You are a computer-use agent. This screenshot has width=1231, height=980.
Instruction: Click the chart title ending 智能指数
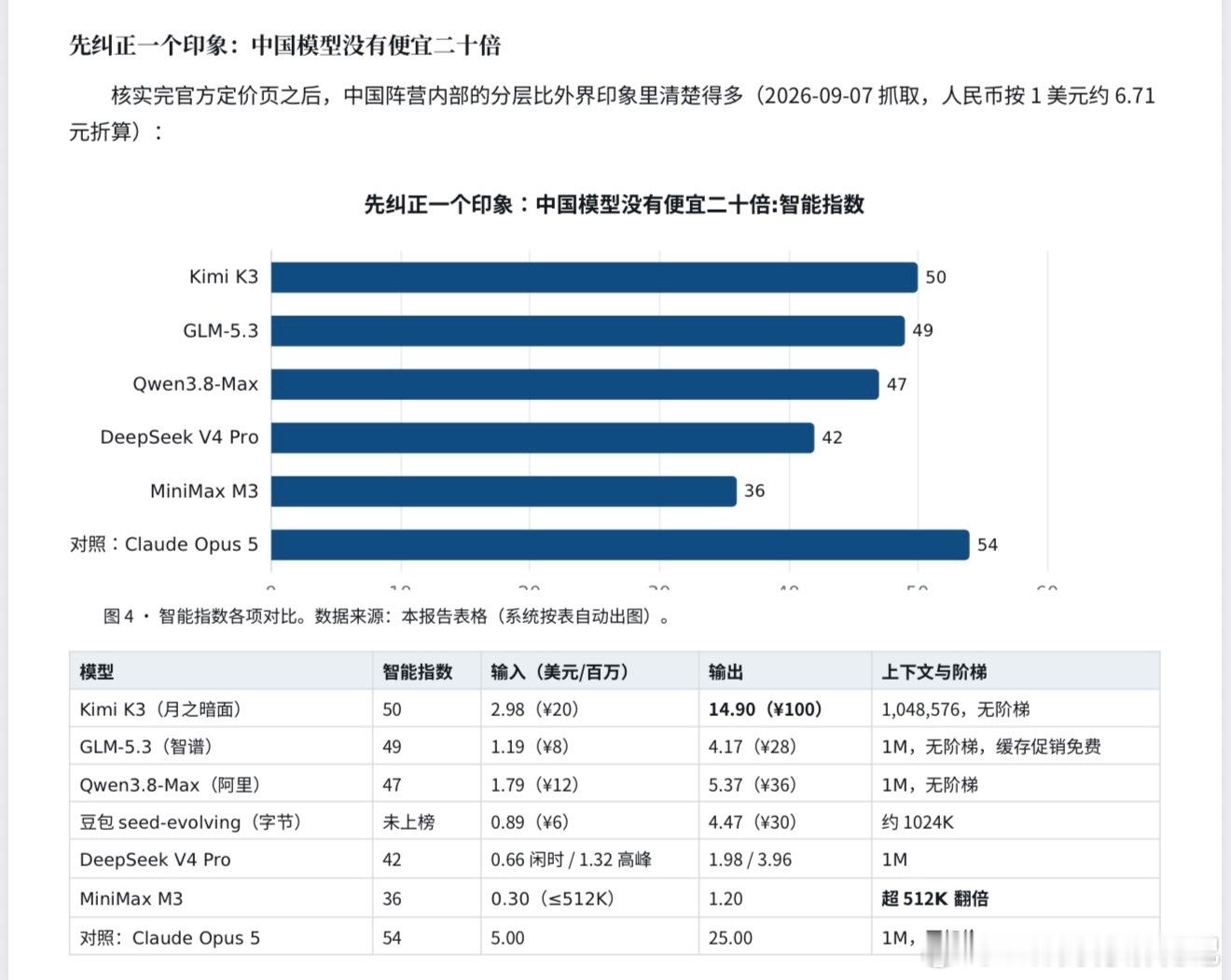(614, 204)
